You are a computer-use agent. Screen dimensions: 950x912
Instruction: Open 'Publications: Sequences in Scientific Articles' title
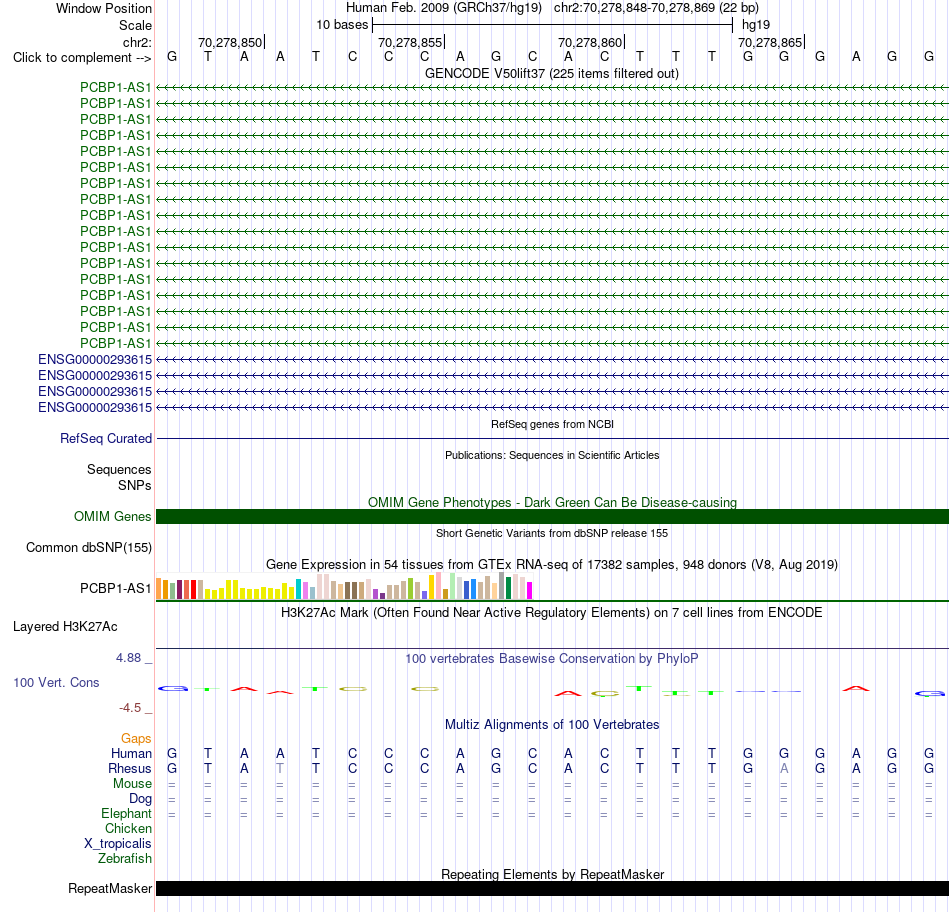click(552, 455)
